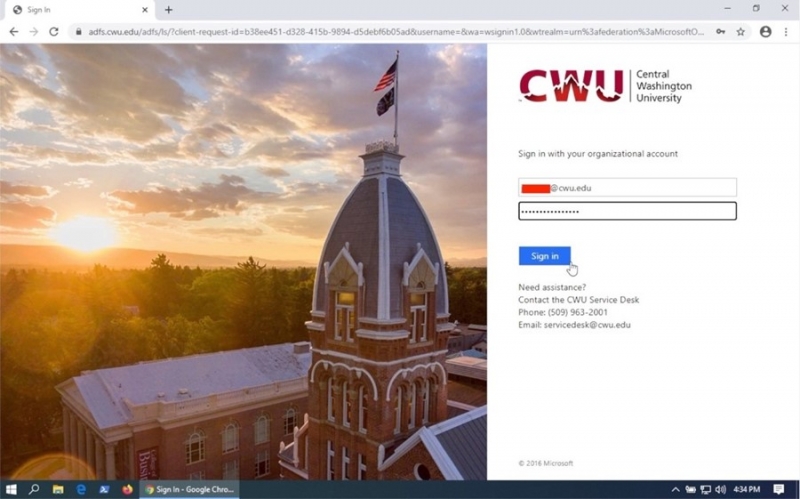Open the Chrome profile avatar
Image resolution: width=800 pixels, height=499 pixels.
point(765,32)
